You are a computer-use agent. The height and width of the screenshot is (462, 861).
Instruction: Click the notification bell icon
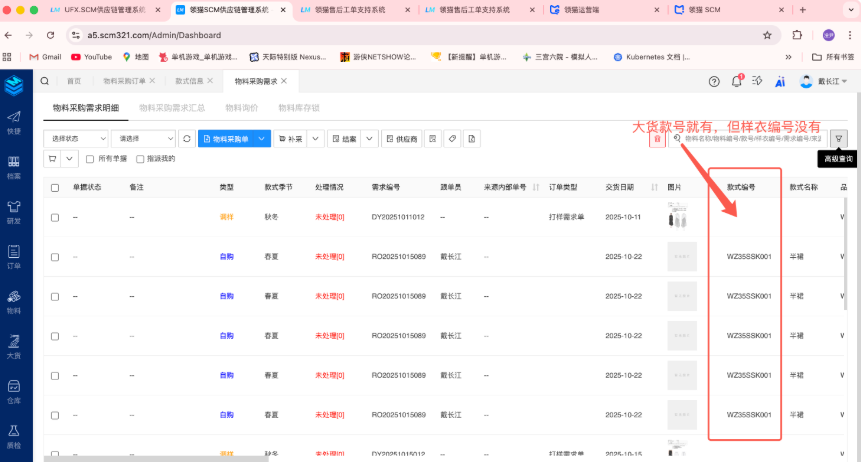tap(737, 81)
